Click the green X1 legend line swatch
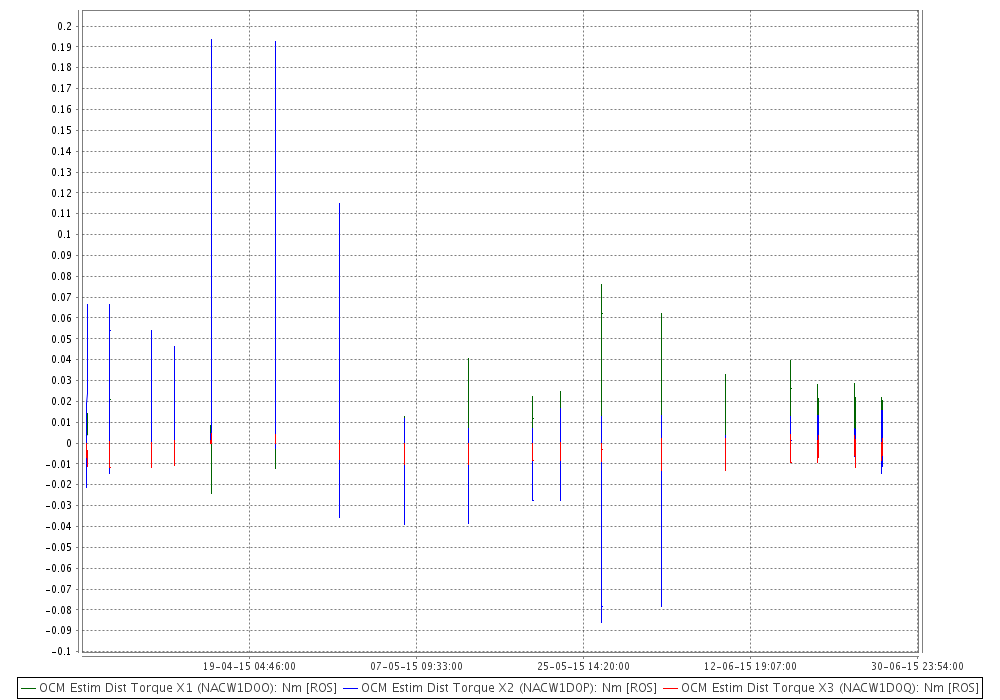Viewport: 1000px width, 700px height. tap(28, 689)
